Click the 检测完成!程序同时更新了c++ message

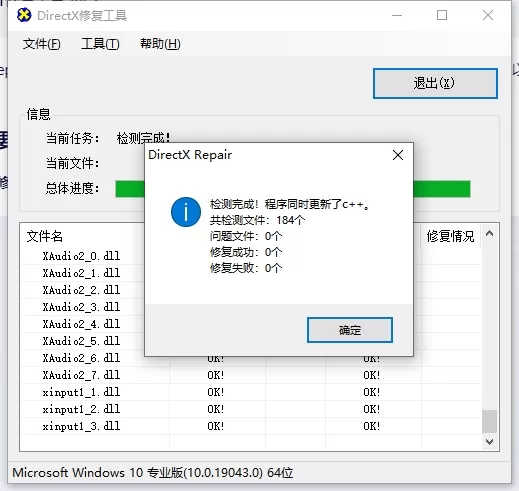pyautogui.click(x=290, y=204)
